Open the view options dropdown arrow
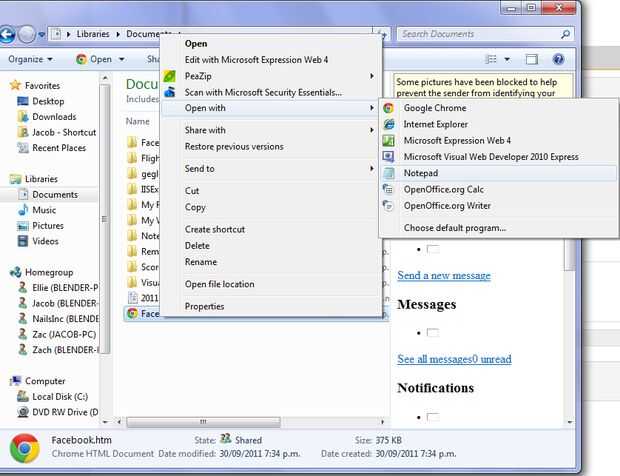This screenshot has height=476, width=620. (x=507, y=60)
